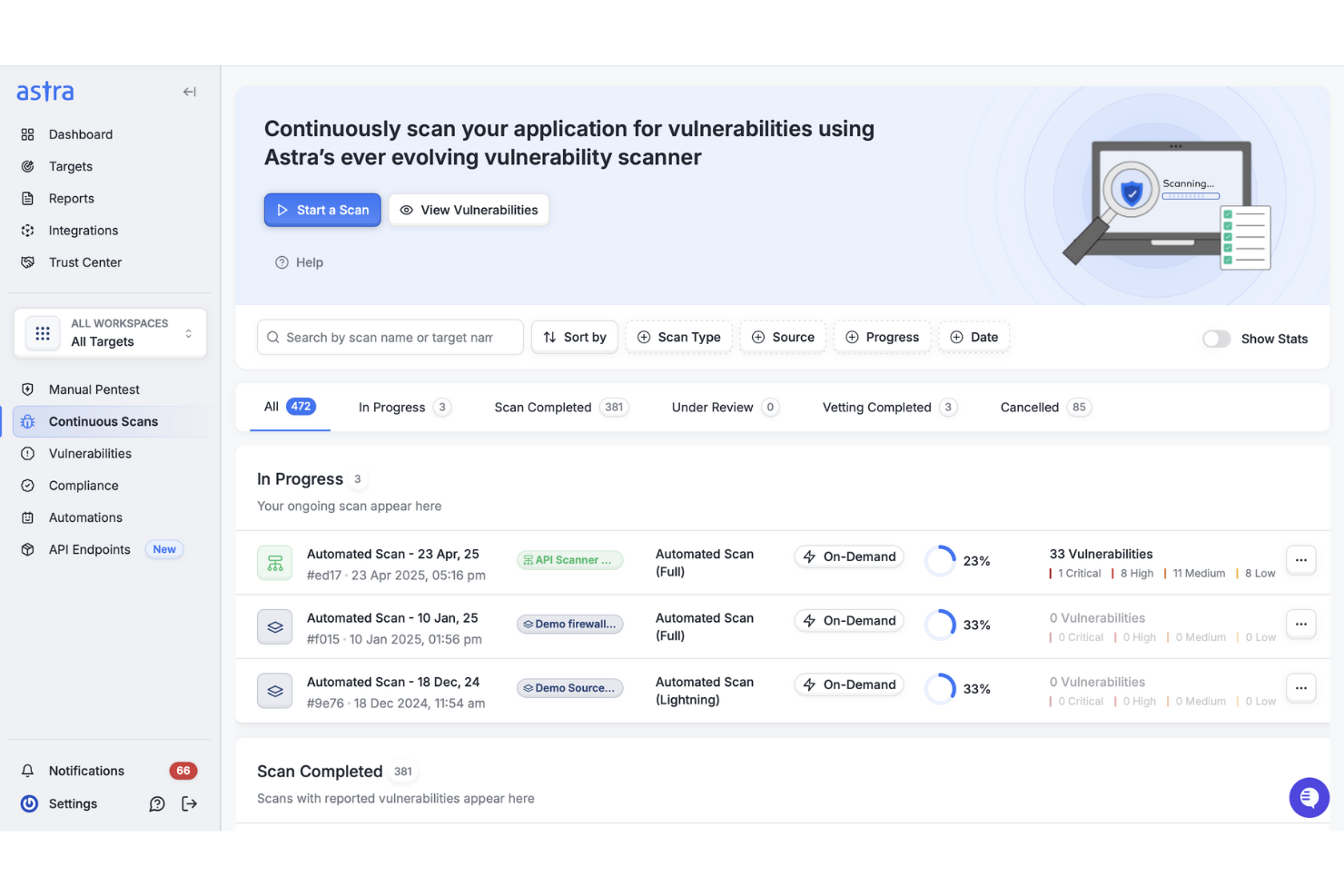The height and width of the screenshot is (896, 1344).
Task: Open more options for 18 Dec scan
Action: click(x=1301, y=688)
